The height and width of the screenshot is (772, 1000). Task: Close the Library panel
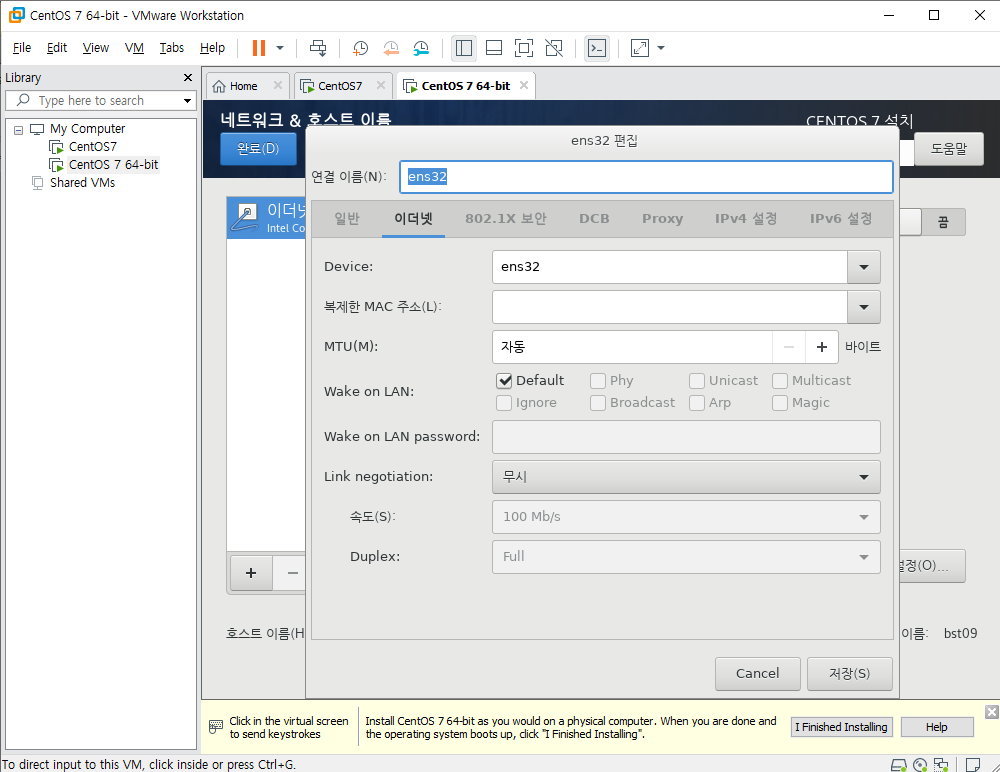click(188, 77)
